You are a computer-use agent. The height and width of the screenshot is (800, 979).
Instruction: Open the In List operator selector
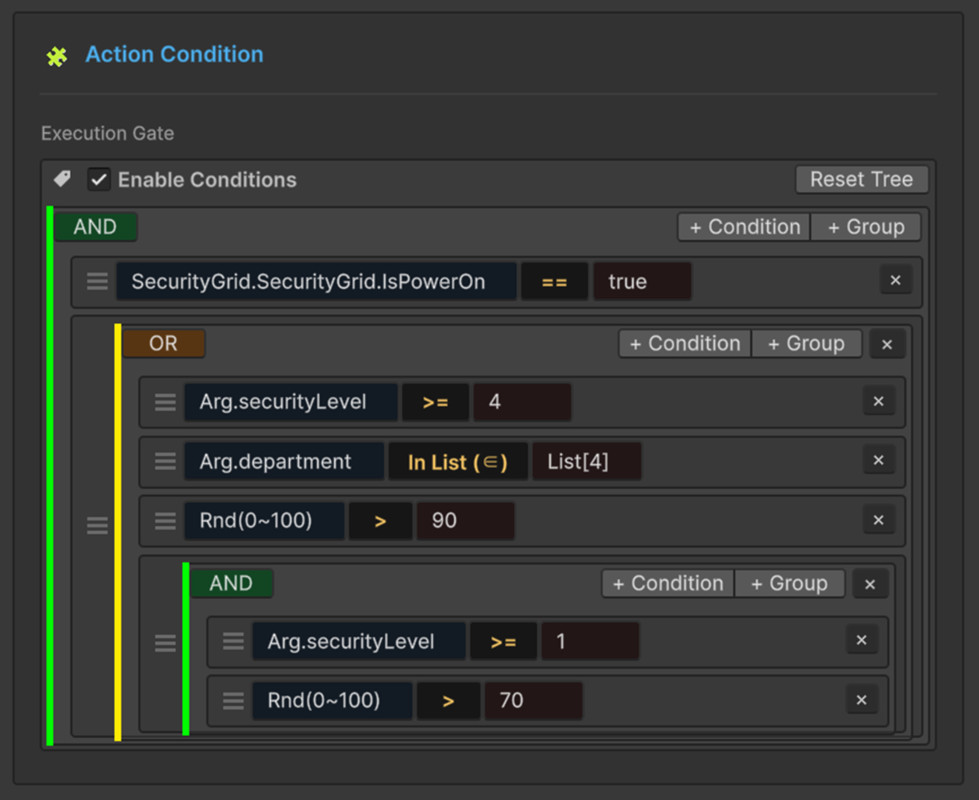click(457, 461)
